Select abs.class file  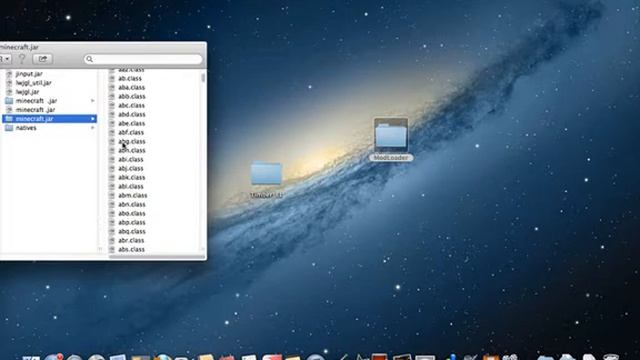[131, 249]
